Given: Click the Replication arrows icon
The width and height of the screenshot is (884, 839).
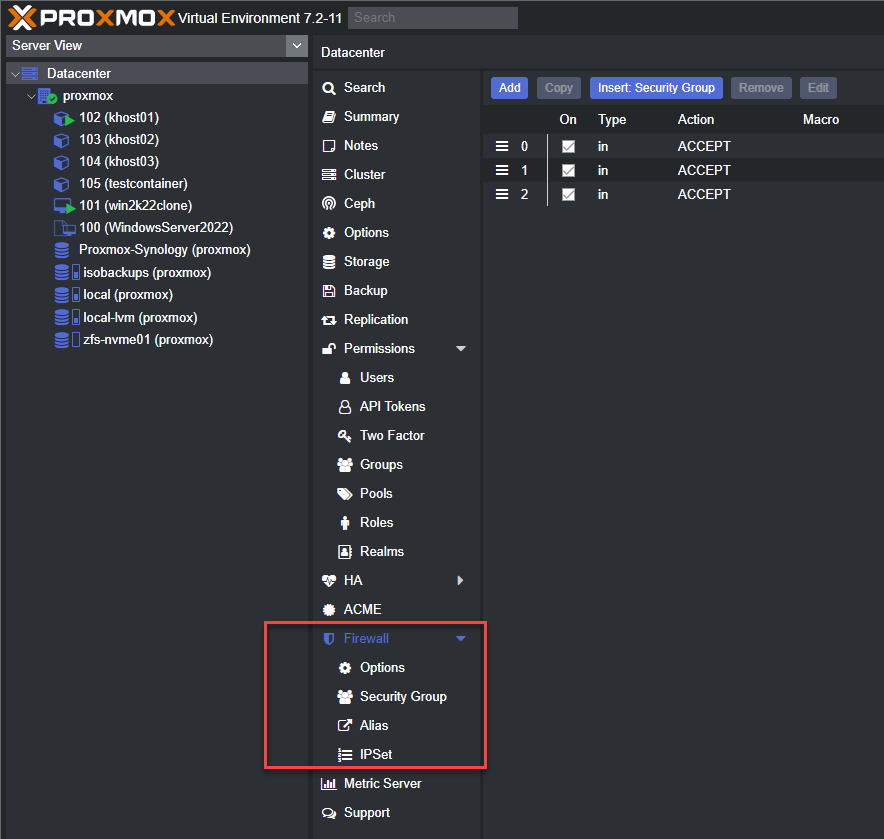Looking at the screenshot, I should click(x=329, y=320).
